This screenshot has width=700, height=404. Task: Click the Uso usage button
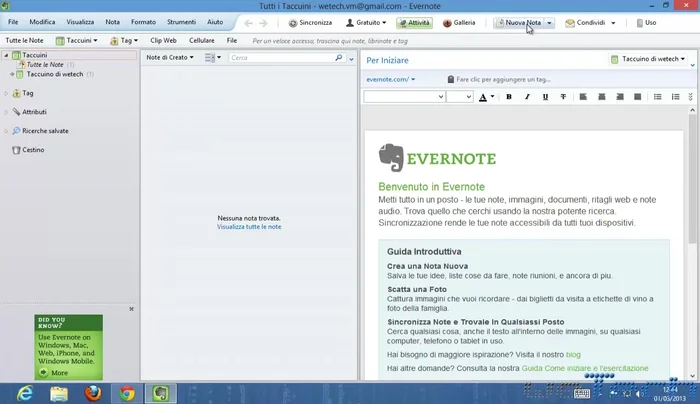[644, 22]
